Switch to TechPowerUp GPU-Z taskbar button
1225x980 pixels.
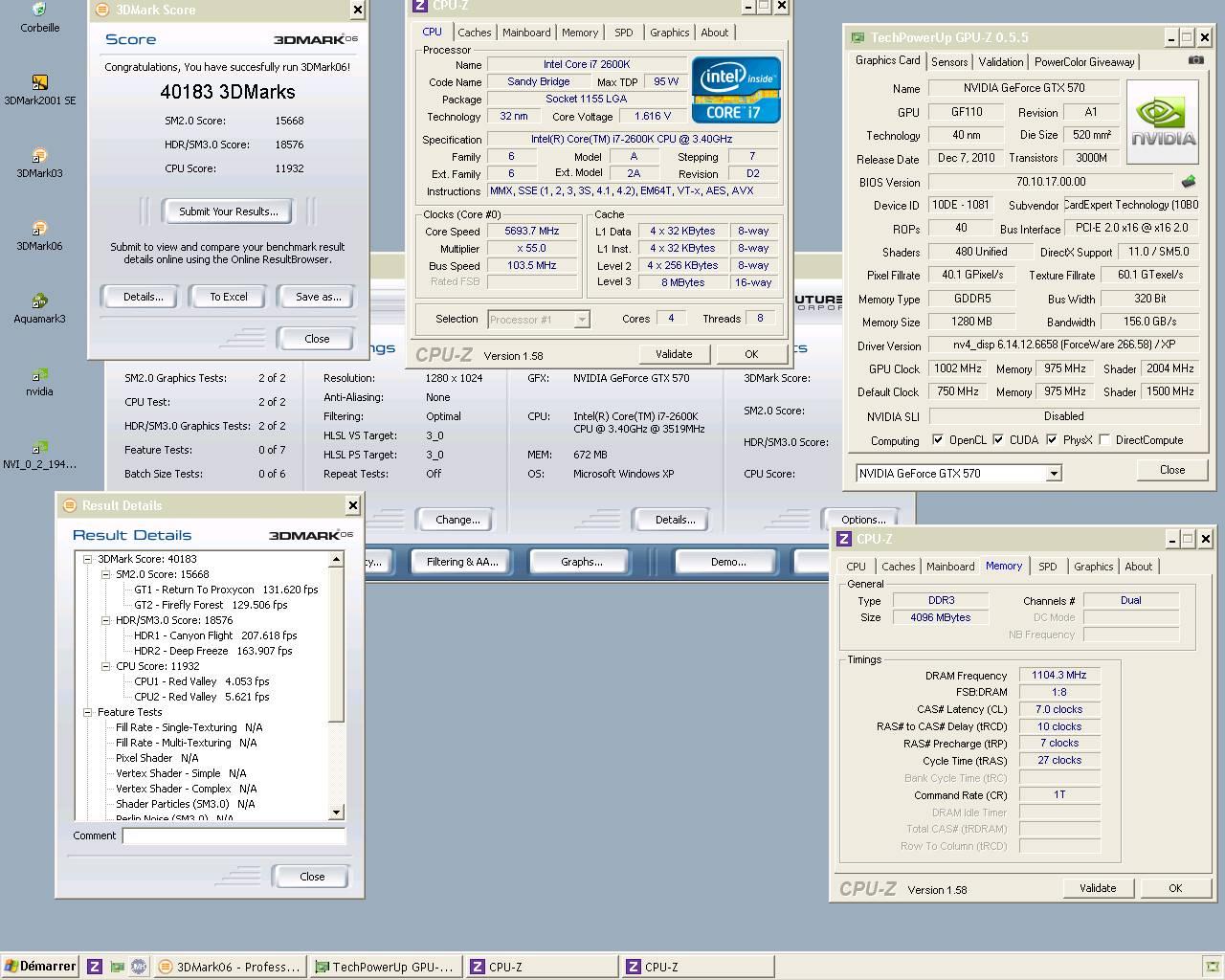pos(388,967)
